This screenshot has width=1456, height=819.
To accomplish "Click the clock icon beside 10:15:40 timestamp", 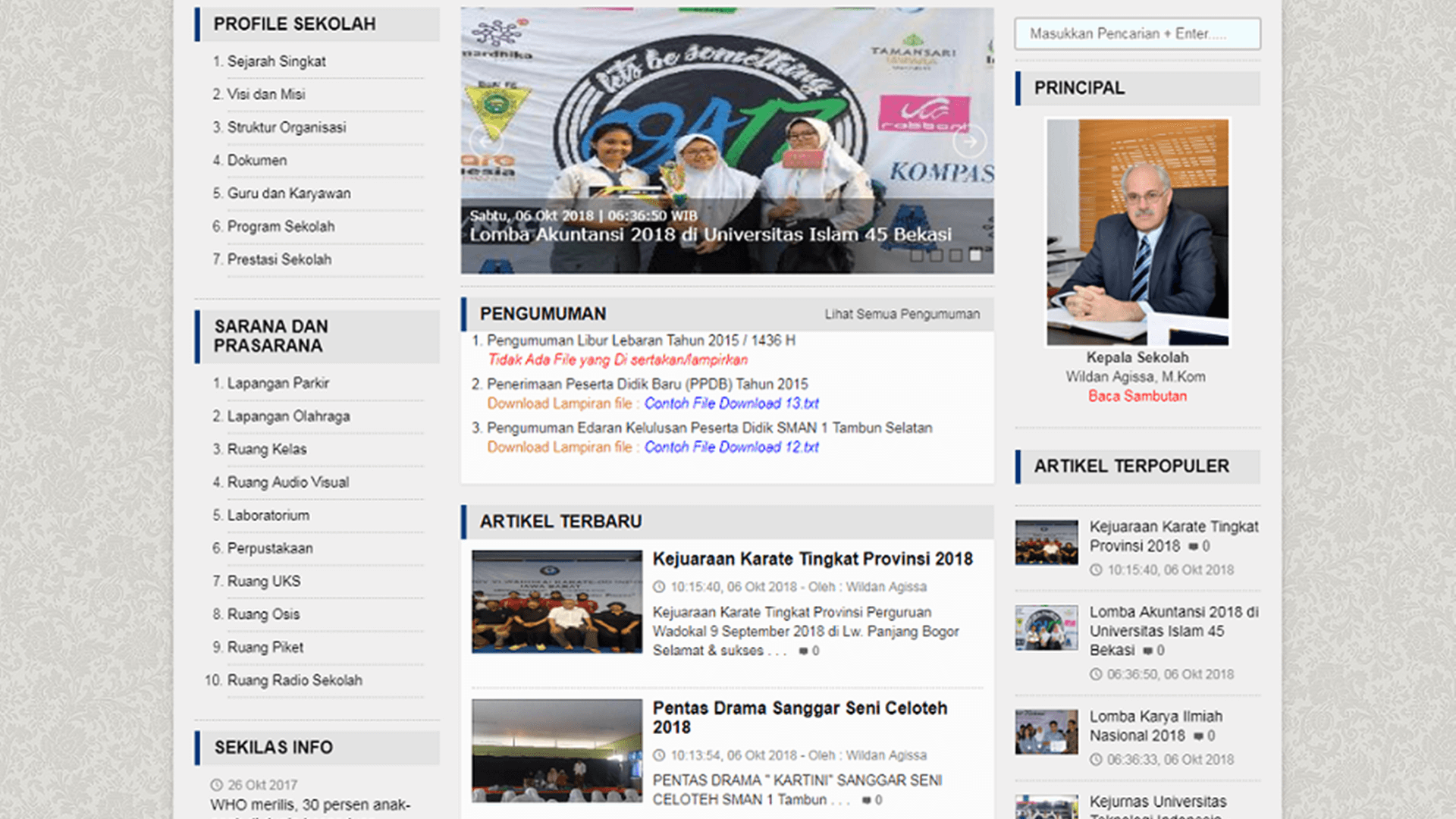I will [661, 586].
